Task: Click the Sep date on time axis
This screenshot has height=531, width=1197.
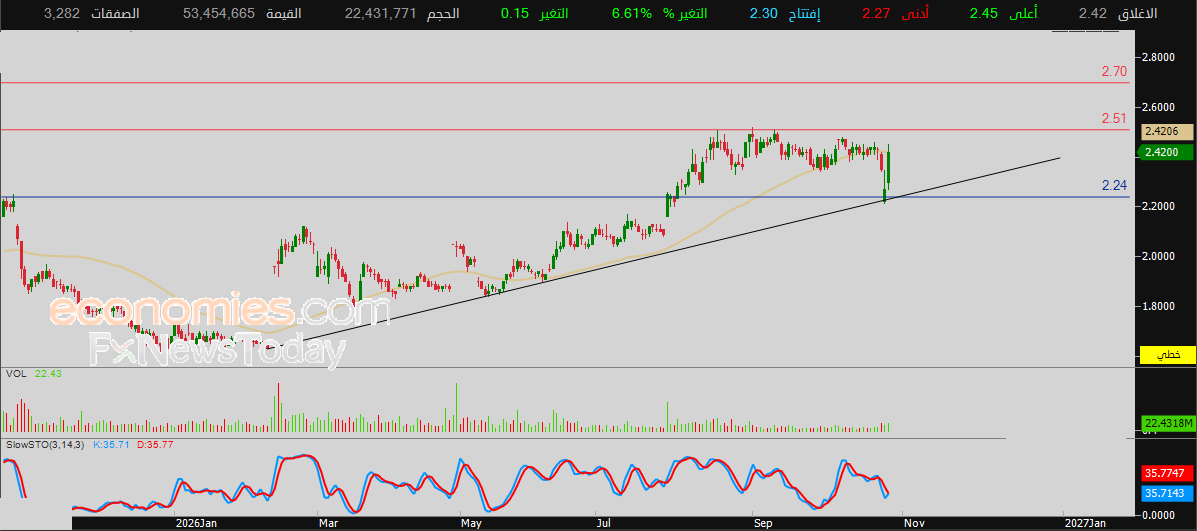Action: [x=763, y=523]
